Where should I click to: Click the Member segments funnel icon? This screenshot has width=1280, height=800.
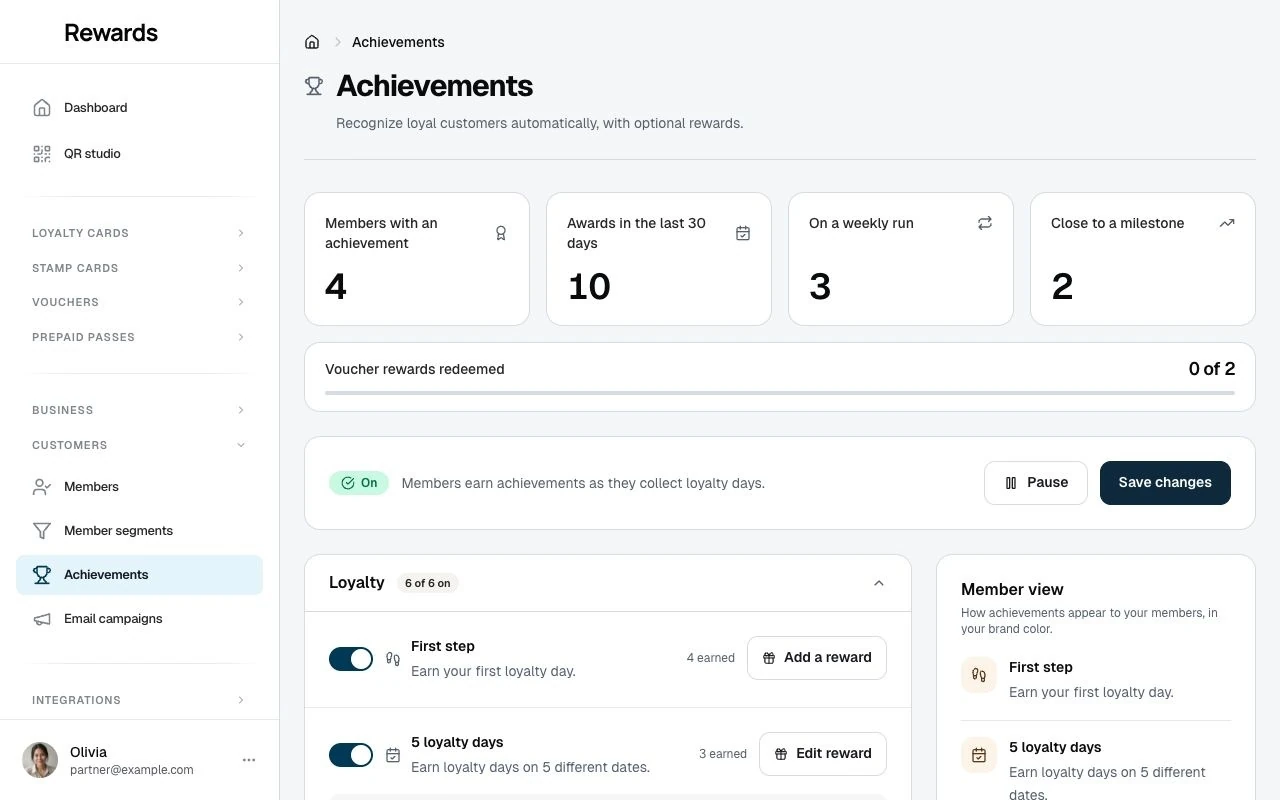point(42,531)
